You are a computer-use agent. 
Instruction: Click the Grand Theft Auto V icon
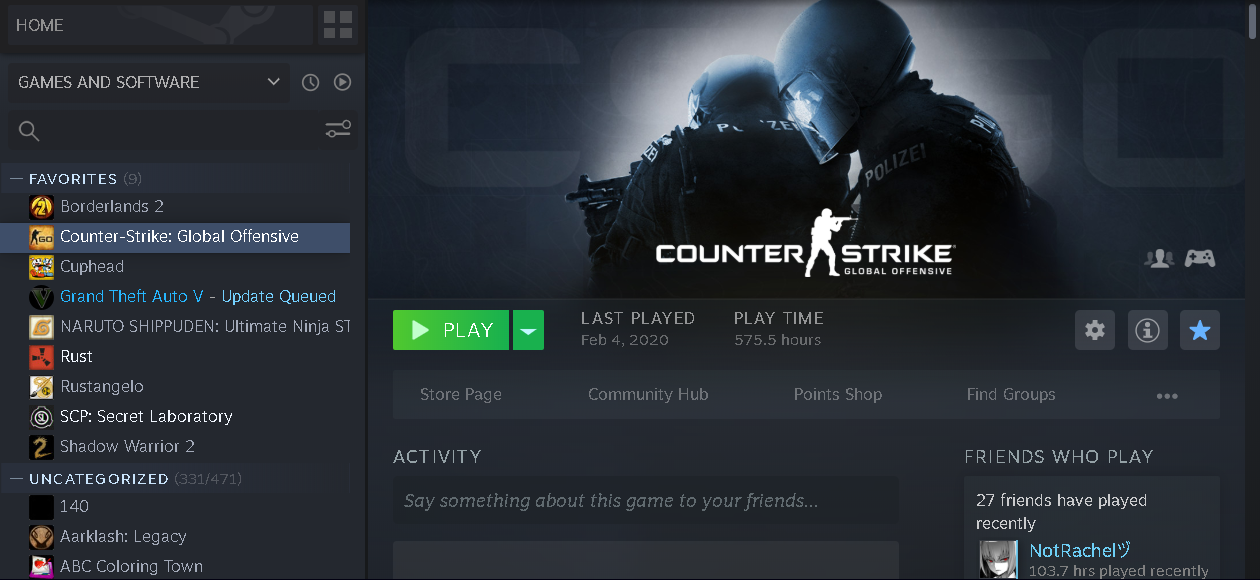click(41, 297)
